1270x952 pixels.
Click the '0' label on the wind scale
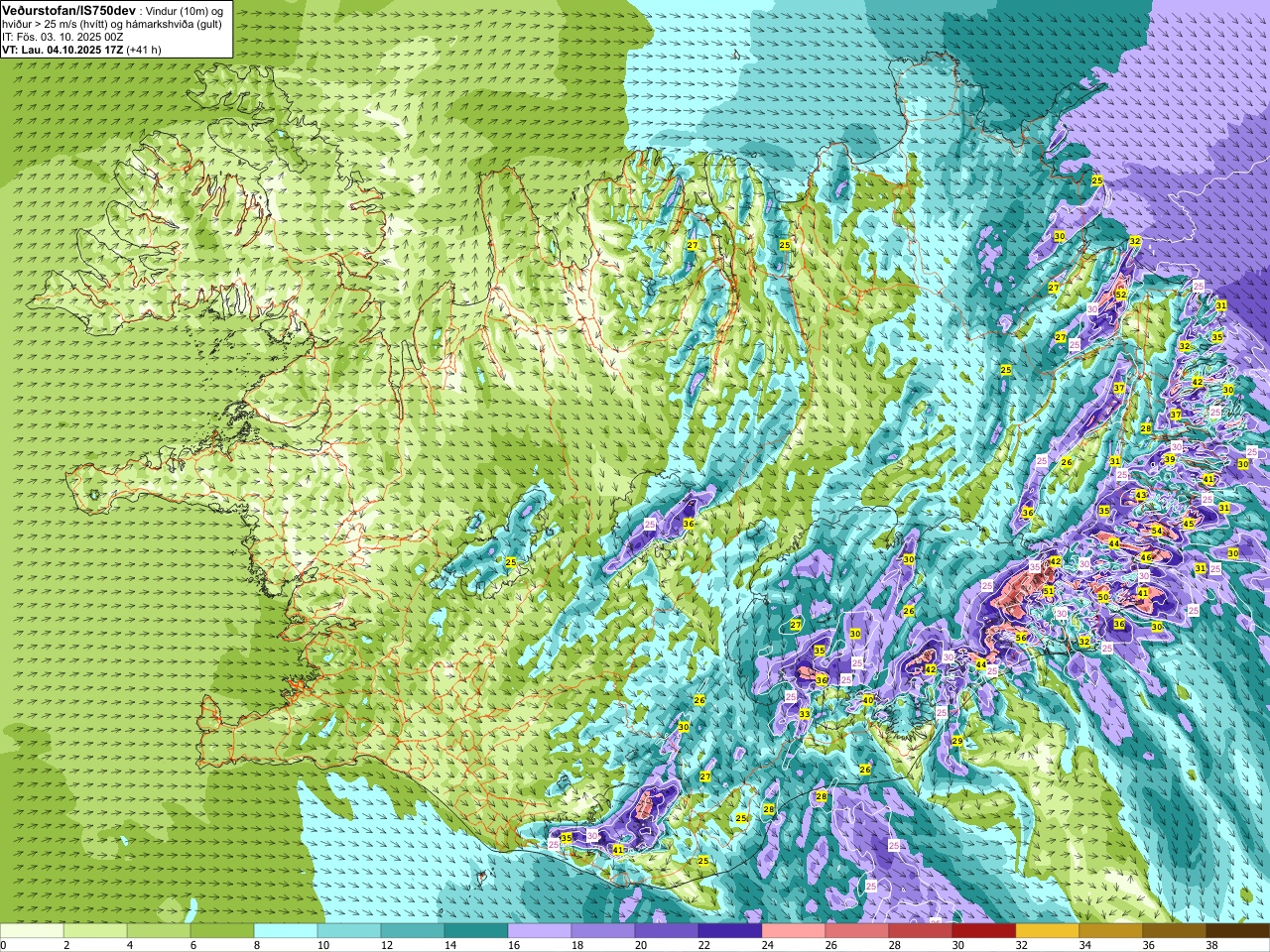[x=3, y=945]
